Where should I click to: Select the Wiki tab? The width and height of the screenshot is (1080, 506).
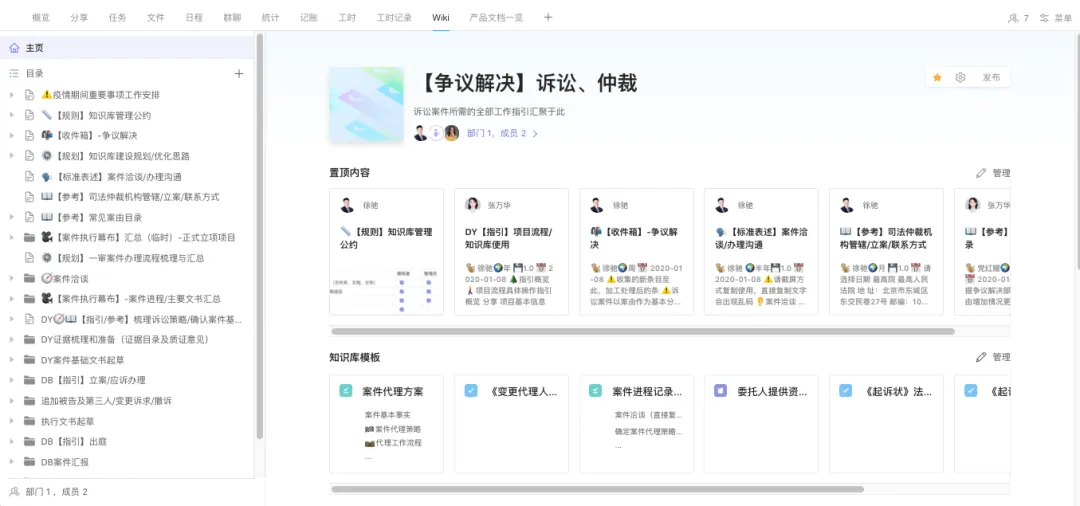click(441, 18)
